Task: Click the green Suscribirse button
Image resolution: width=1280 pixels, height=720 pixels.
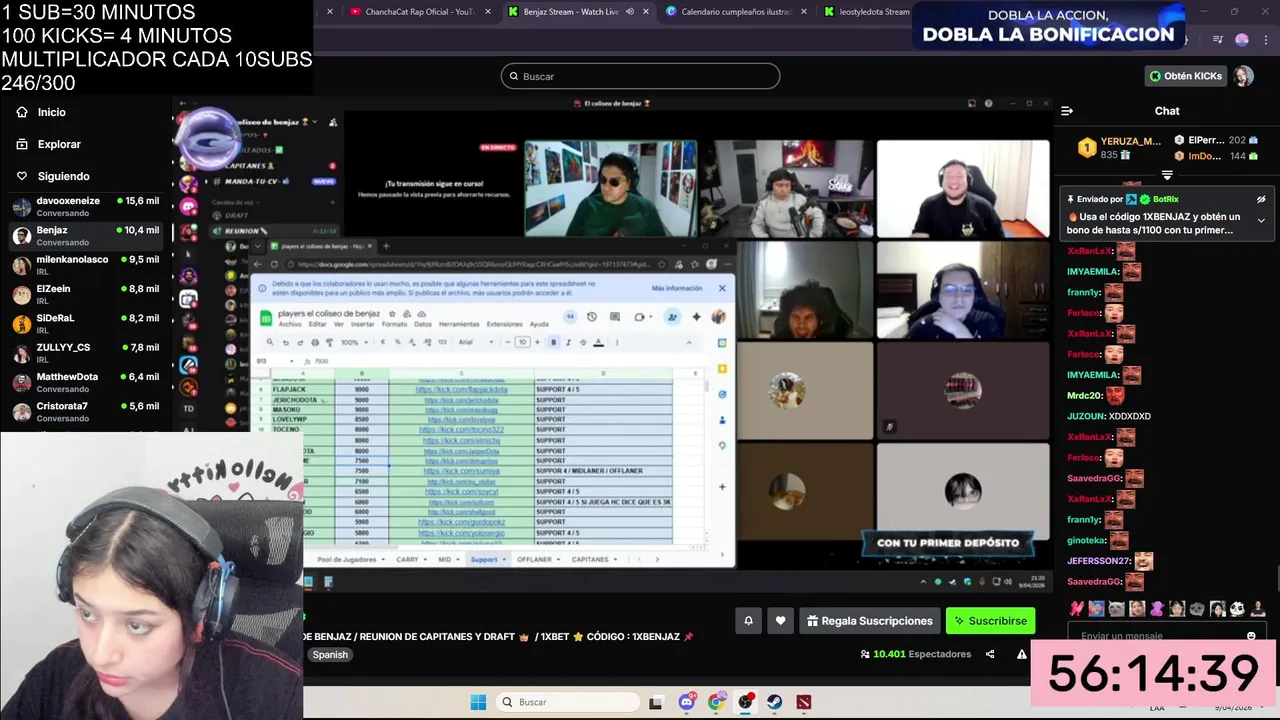Action: (x=990, y=621)
